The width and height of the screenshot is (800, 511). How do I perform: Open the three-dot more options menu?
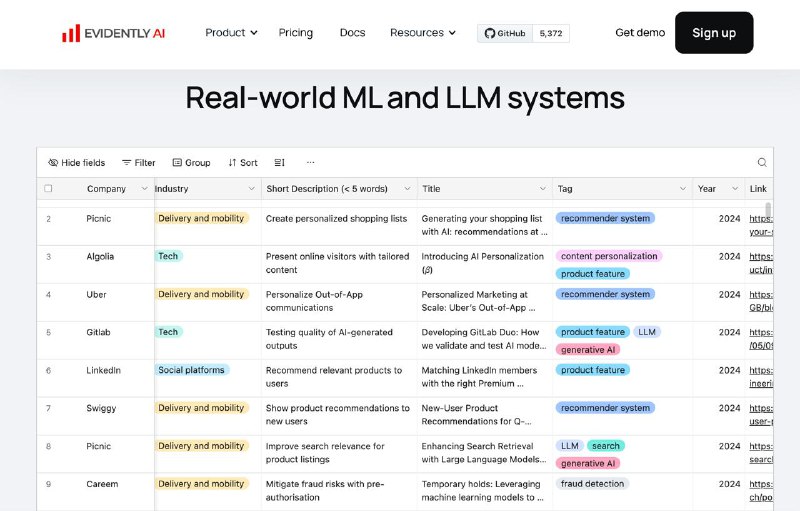(310, 163)
